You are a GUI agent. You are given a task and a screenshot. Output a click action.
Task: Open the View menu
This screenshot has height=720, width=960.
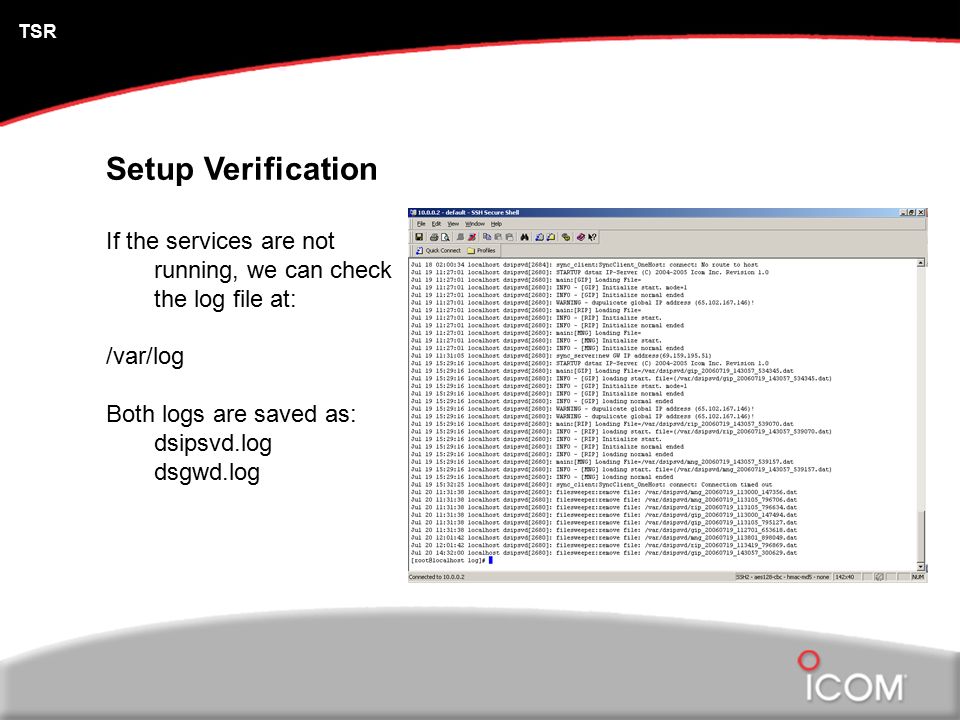tap(453, 224)
